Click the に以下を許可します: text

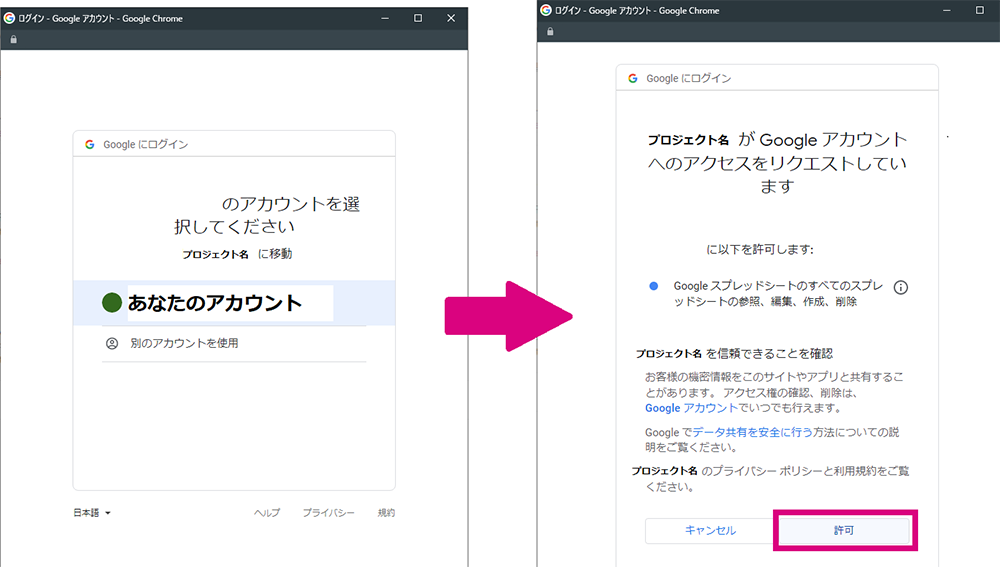coord(760,249)
